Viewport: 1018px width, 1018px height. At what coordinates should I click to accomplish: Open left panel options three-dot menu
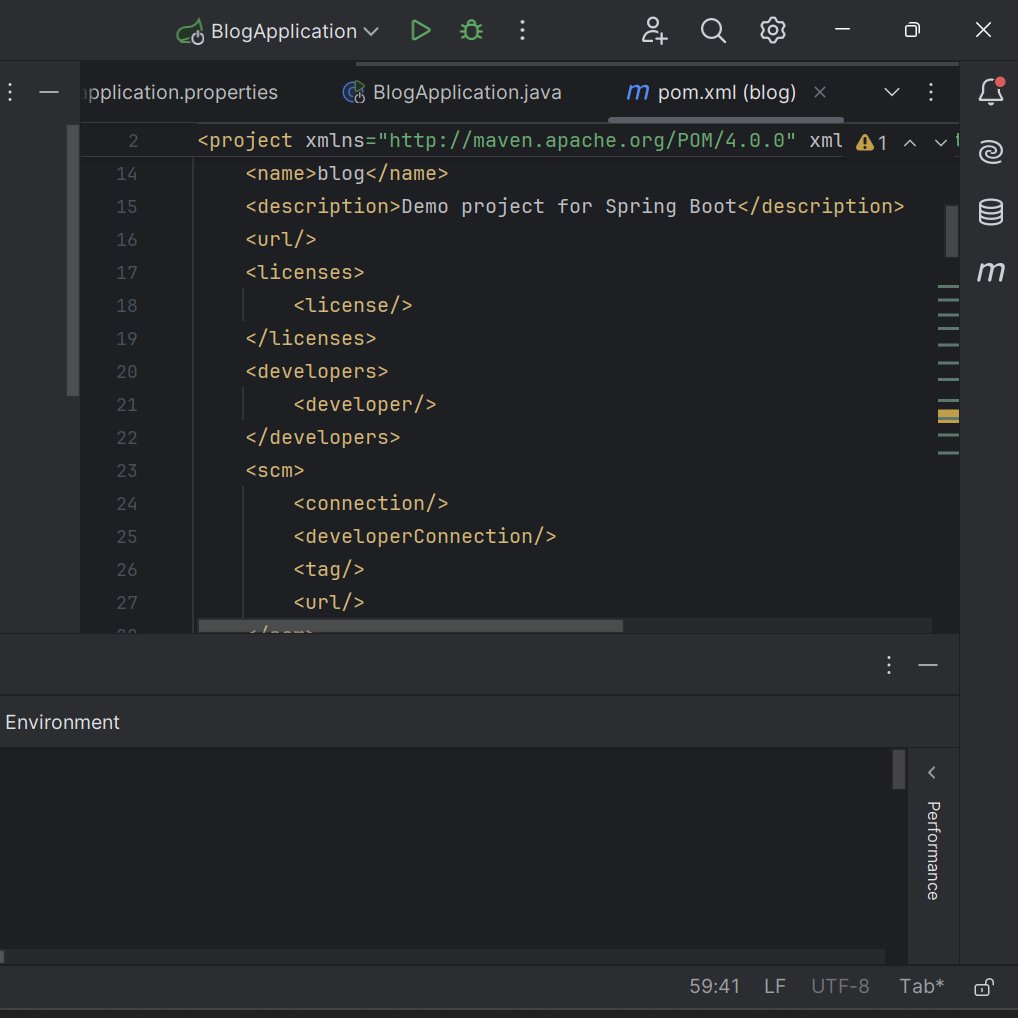[10, 92]
